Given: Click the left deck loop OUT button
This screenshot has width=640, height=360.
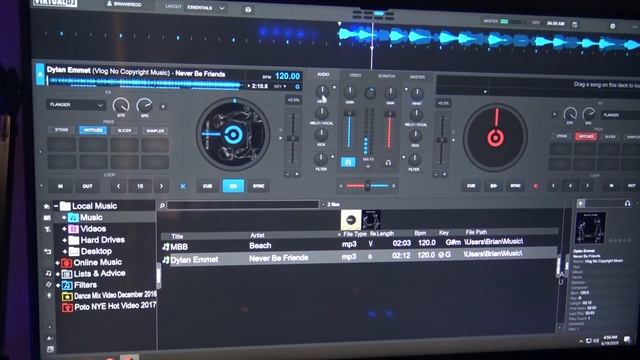Looking at the screenshot, I should click(87, 186).
